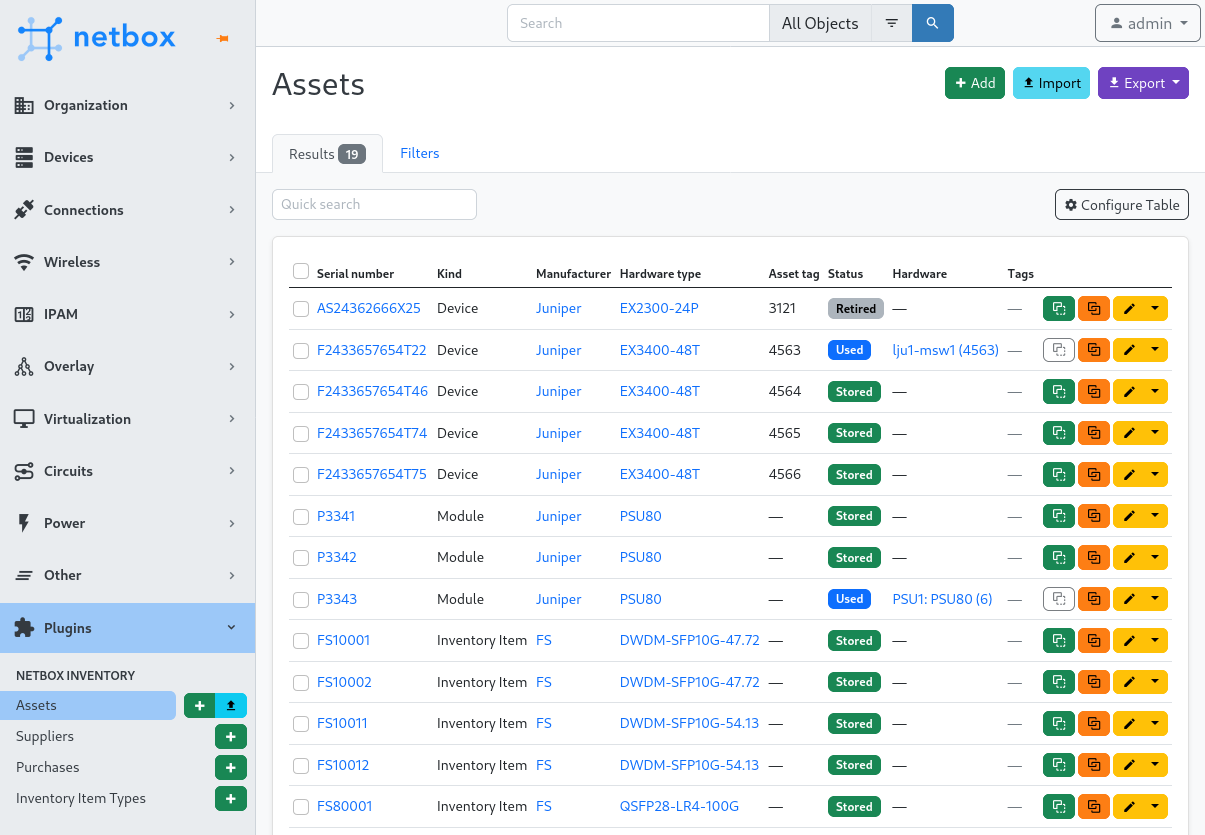Open the Suppliers sidebar link

tap(45, 737)
